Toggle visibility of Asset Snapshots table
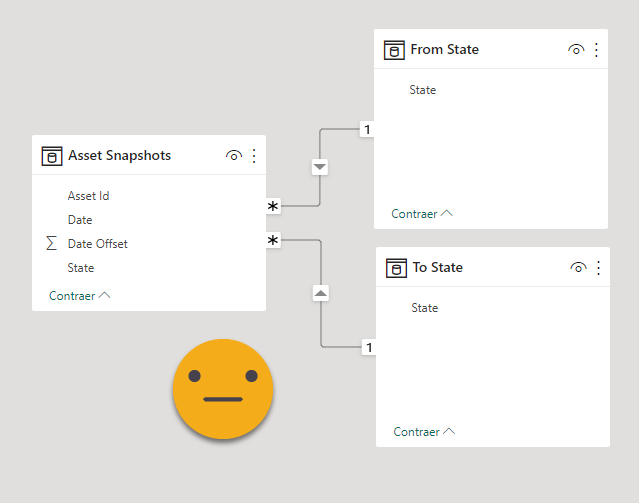The width and height of the screenshot is (639, 503). click(234, 155)
